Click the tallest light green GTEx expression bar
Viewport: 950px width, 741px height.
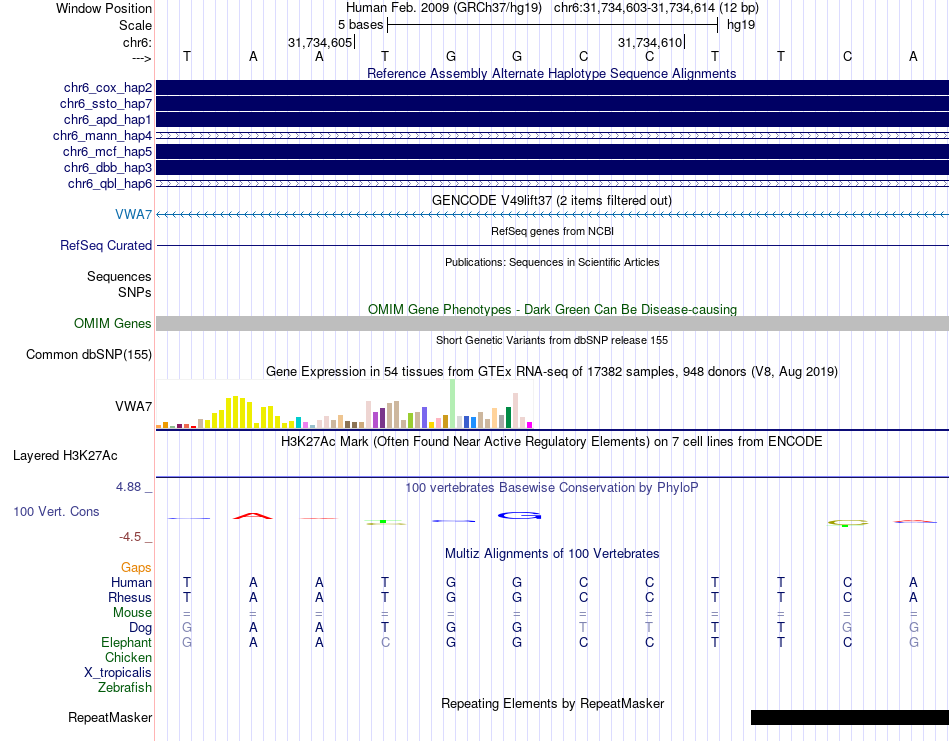(x=452, y=404)
